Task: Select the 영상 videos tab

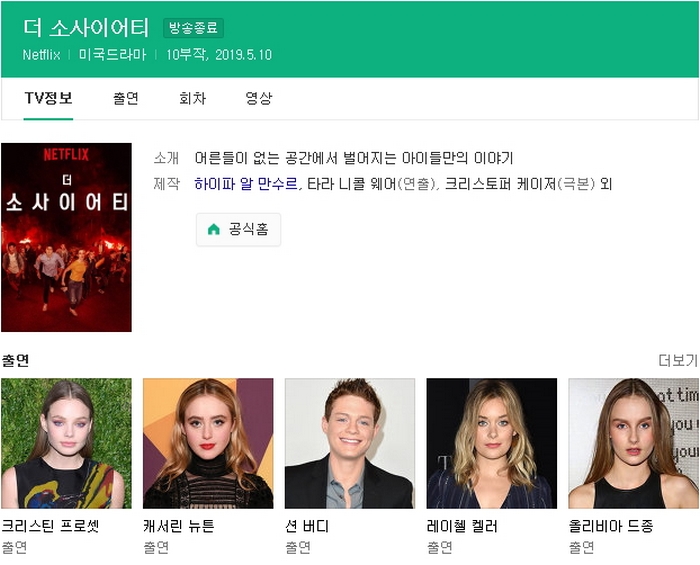Action: (258, 98)
